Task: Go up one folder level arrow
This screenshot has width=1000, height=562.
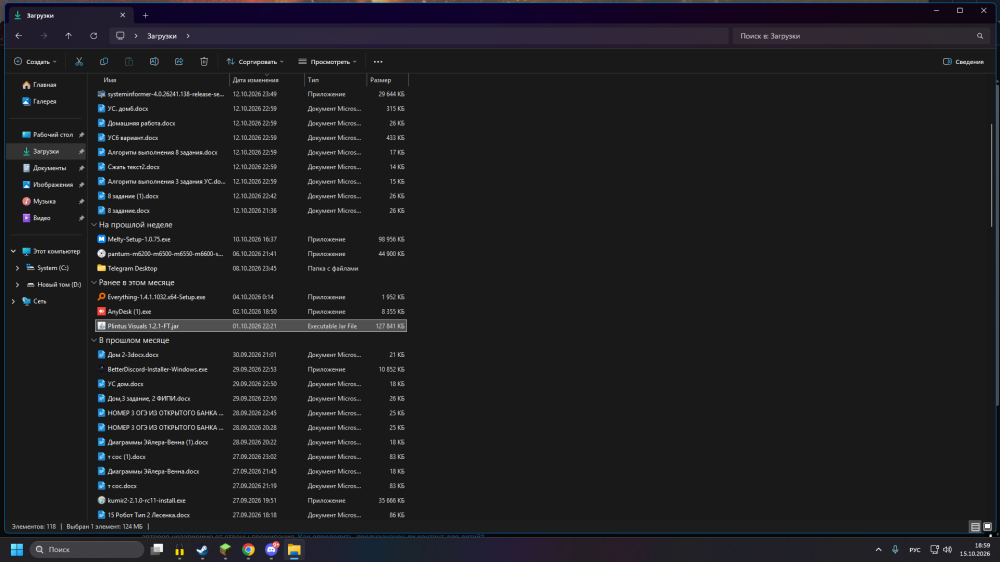Action: coord(68,36)
